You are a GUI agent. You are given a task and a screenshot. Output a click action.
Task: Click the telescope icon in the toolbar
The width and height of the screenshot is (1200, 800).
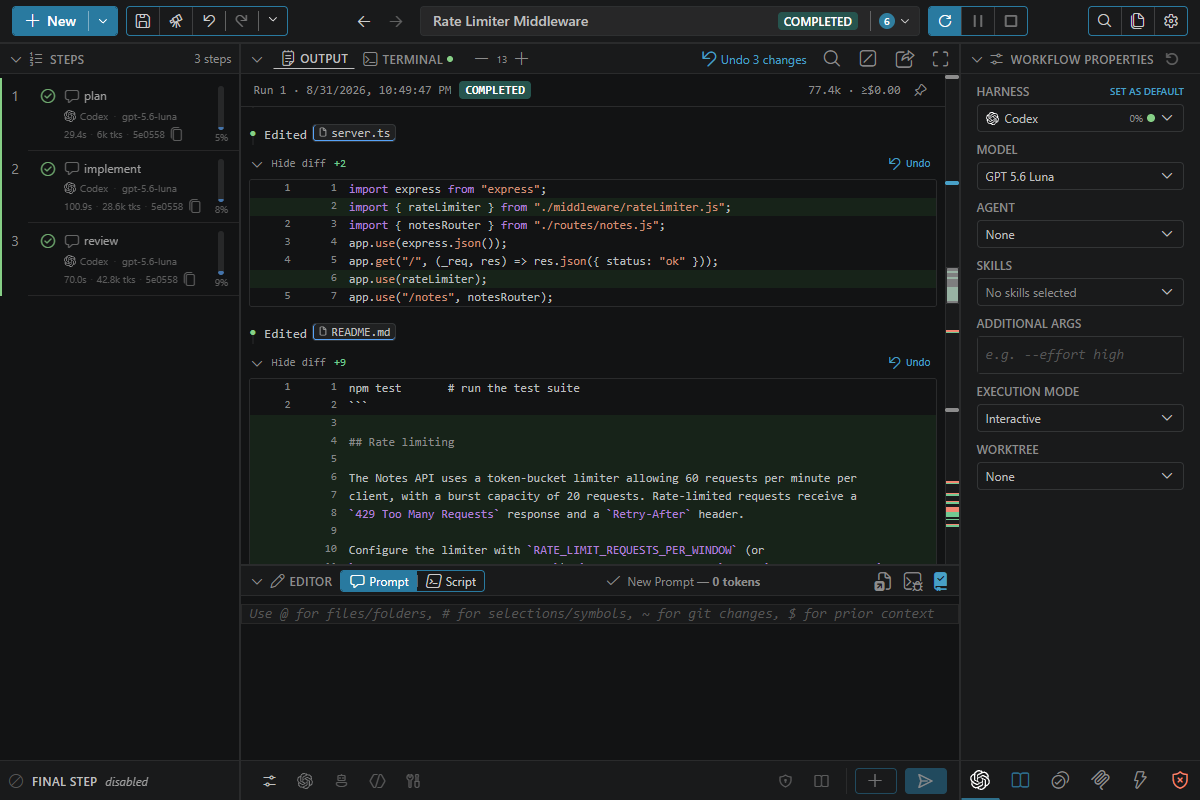tap(175, 21)
